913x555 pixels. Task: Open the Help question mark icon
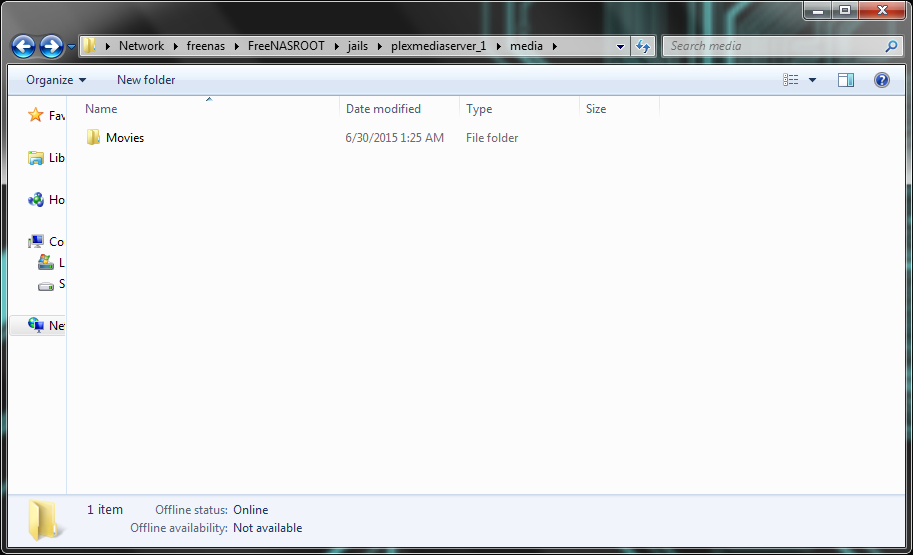tap(881, 80)
